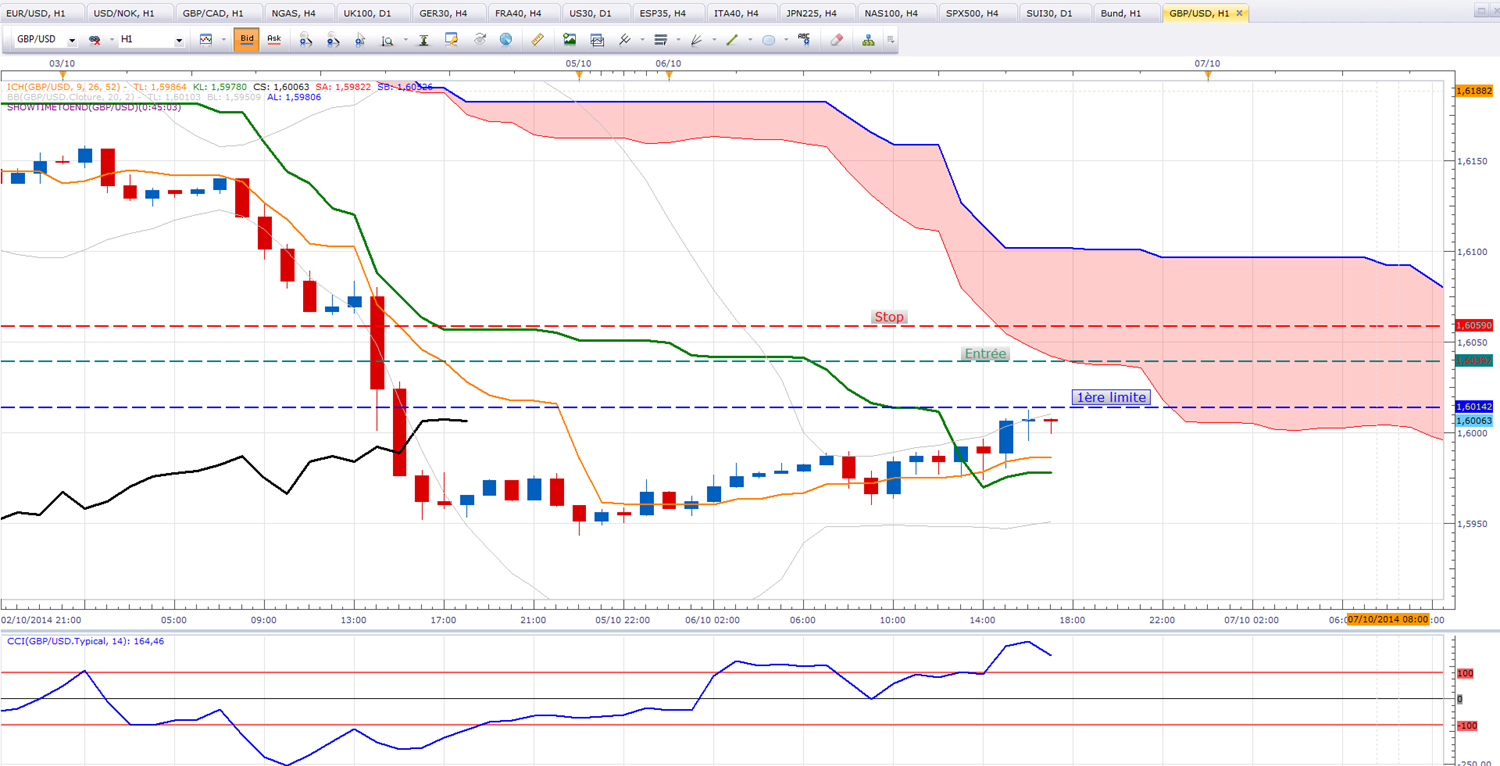Click the green hierarchy tree icon
This screenshot has width=1500, height=766.
pos(868,40)
